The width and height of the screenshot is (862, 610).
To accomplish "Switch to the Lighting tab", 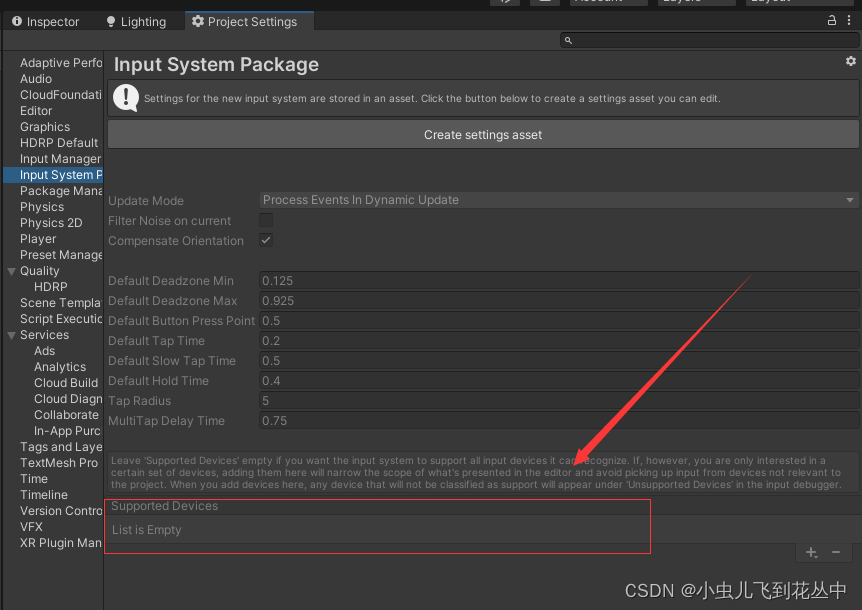I will click(135, 20).
